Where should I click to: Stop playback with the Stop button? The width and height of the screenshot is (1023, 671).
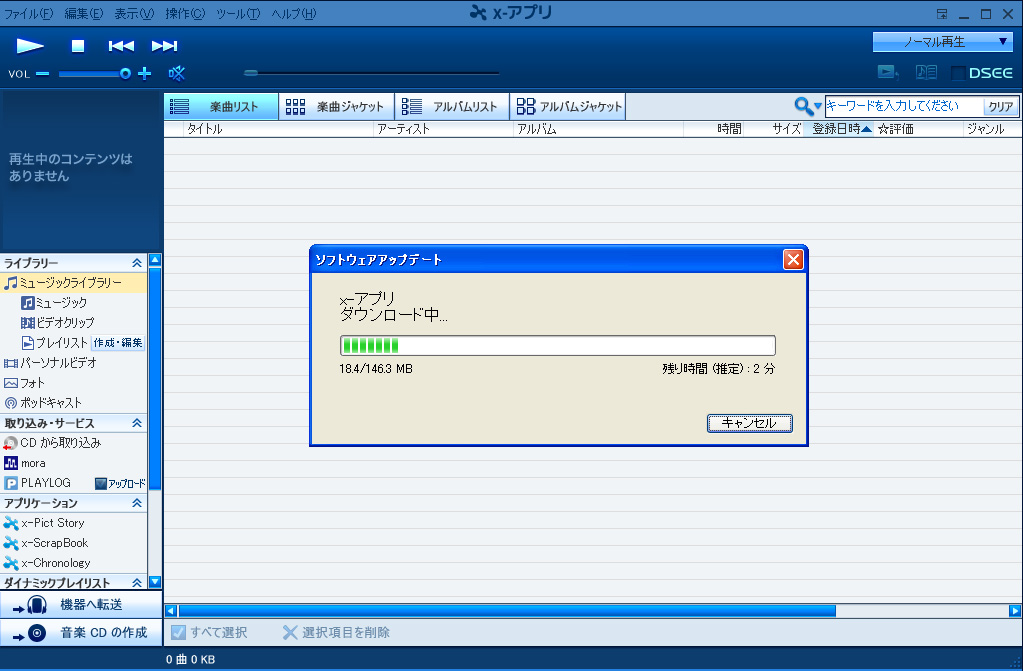pyautogui.click(x=78, y=46)
